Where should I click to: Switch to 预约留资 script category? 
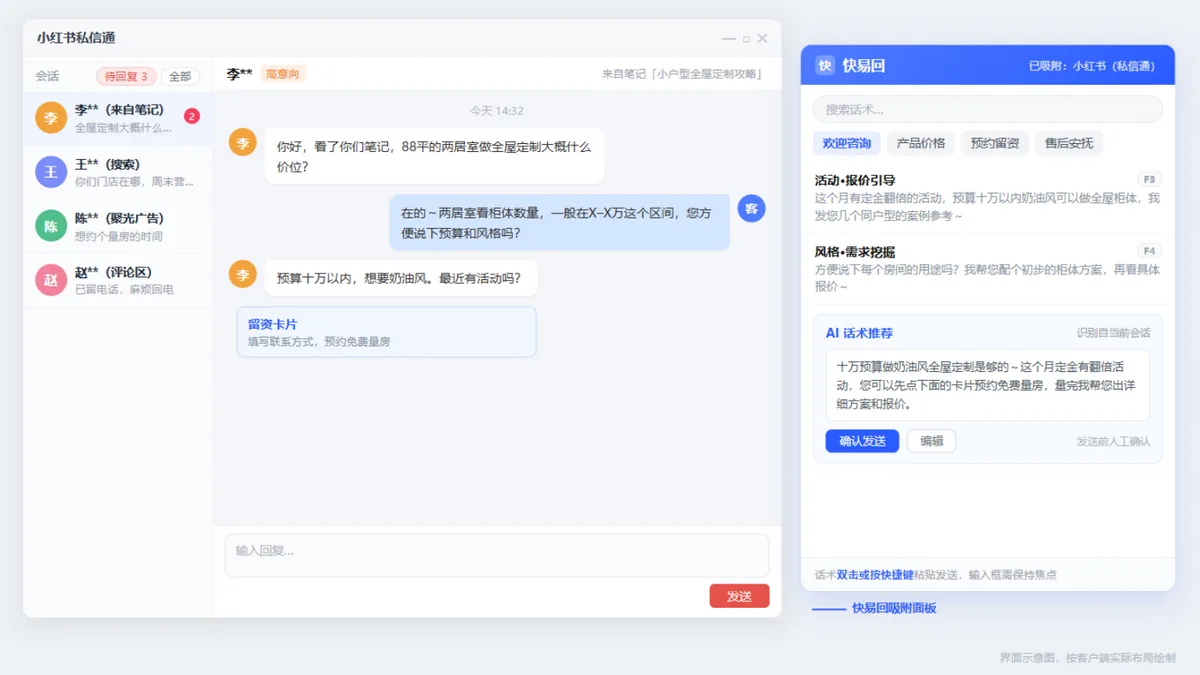[x=995, y=143]
